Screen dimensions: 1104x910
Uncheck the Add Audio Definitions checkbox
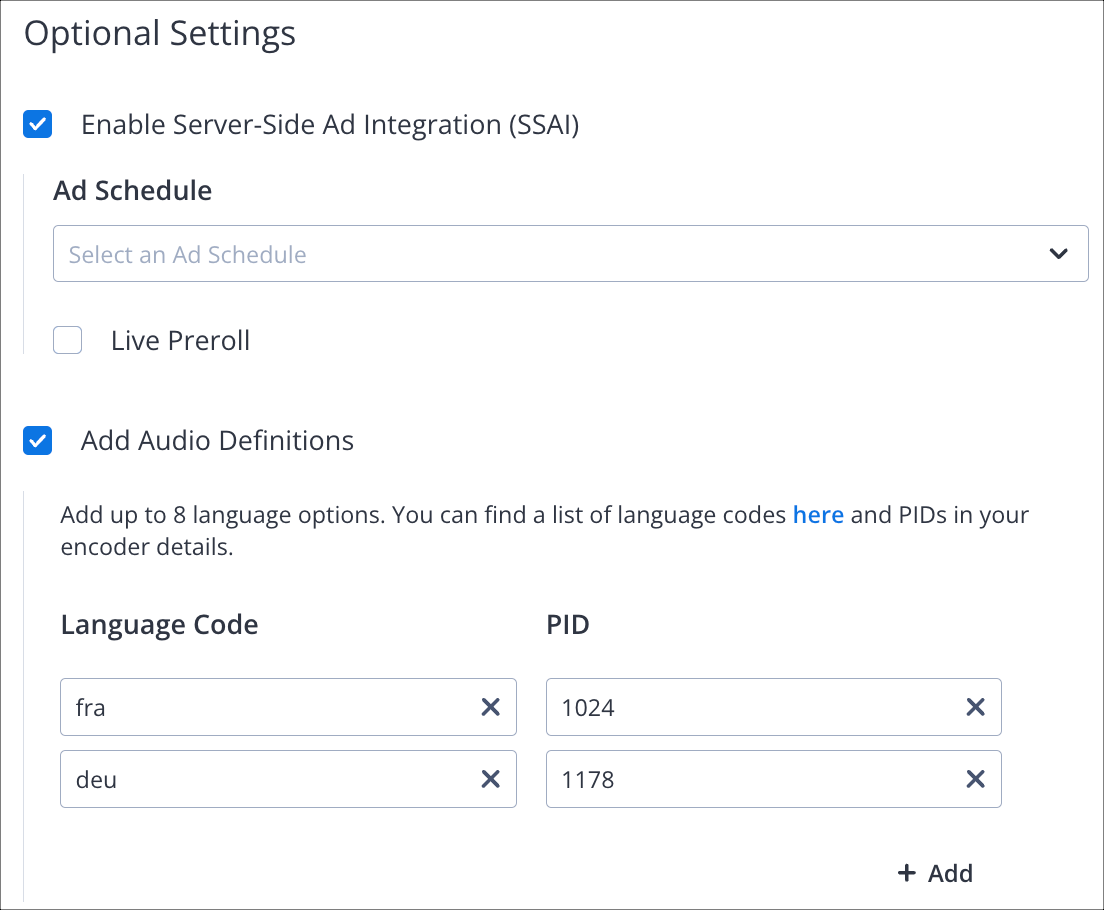pyautogui.click(x=38, y=441)
